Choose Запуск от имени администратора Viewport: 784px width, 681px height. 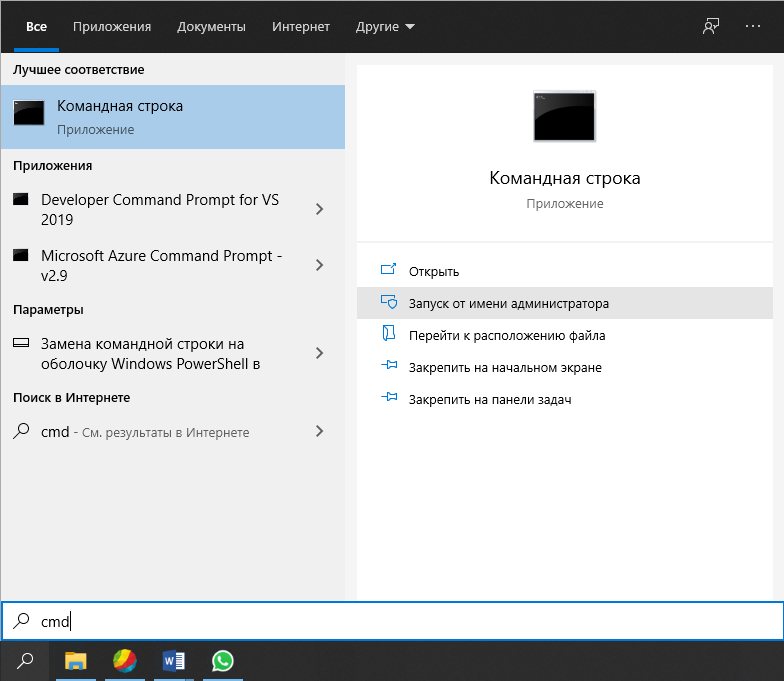pyautogui.click(x=564, y=303)
